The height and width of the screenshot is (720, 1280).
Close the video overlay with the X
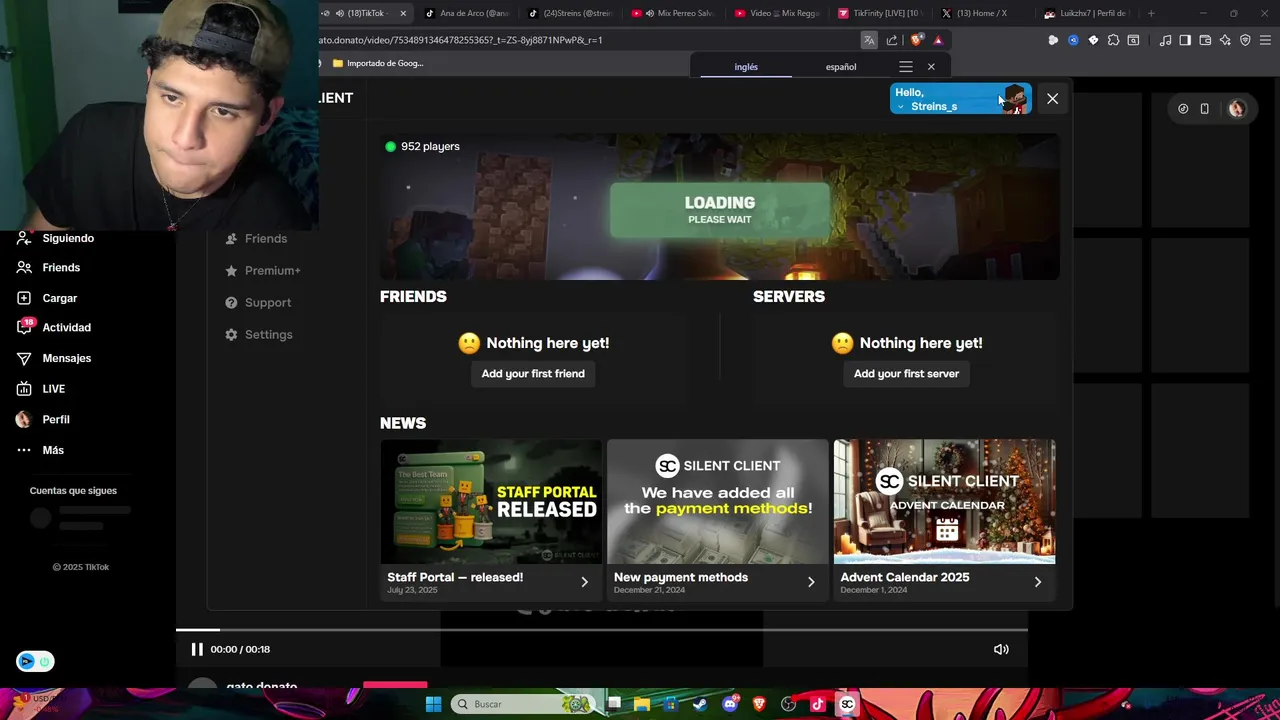tap(1052, 99)
